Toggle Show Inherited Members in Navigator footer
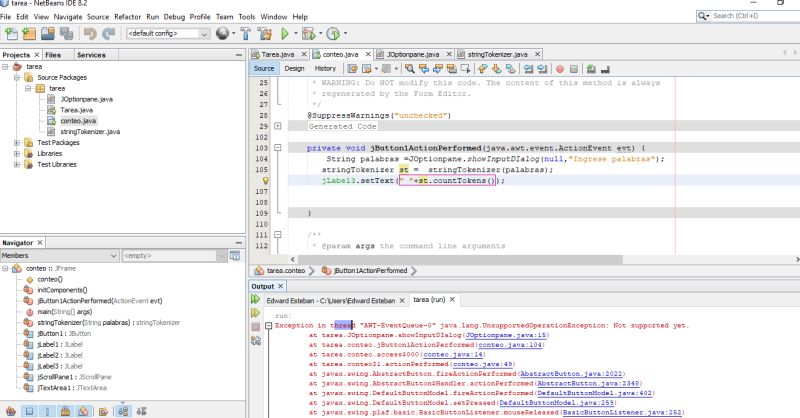The image size is (800, 418). pos(11,411)
